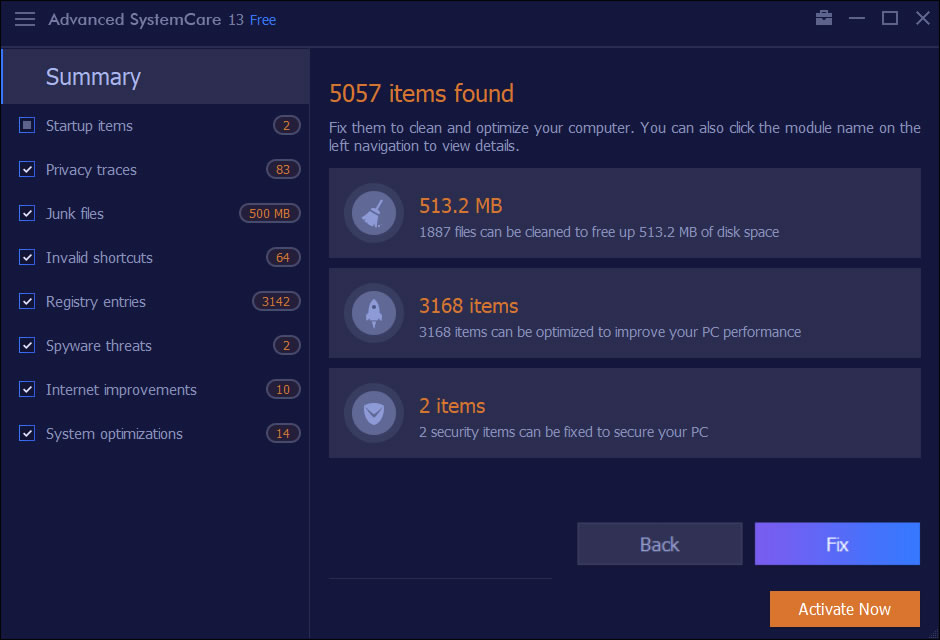Toggle the Startup items checkbox
The image size is (940, 640).
(x=26, y=125)
